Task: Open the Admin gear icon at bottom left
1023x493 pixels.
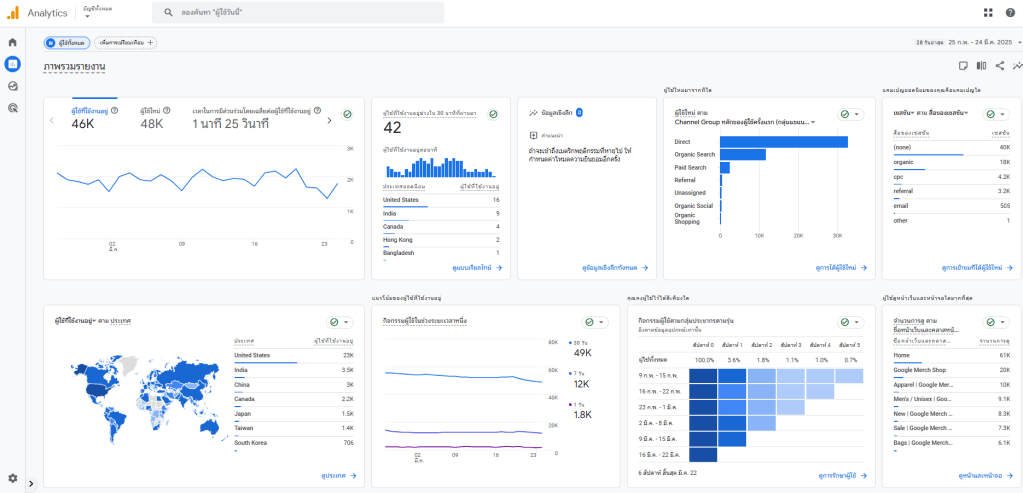Action: 12,478
